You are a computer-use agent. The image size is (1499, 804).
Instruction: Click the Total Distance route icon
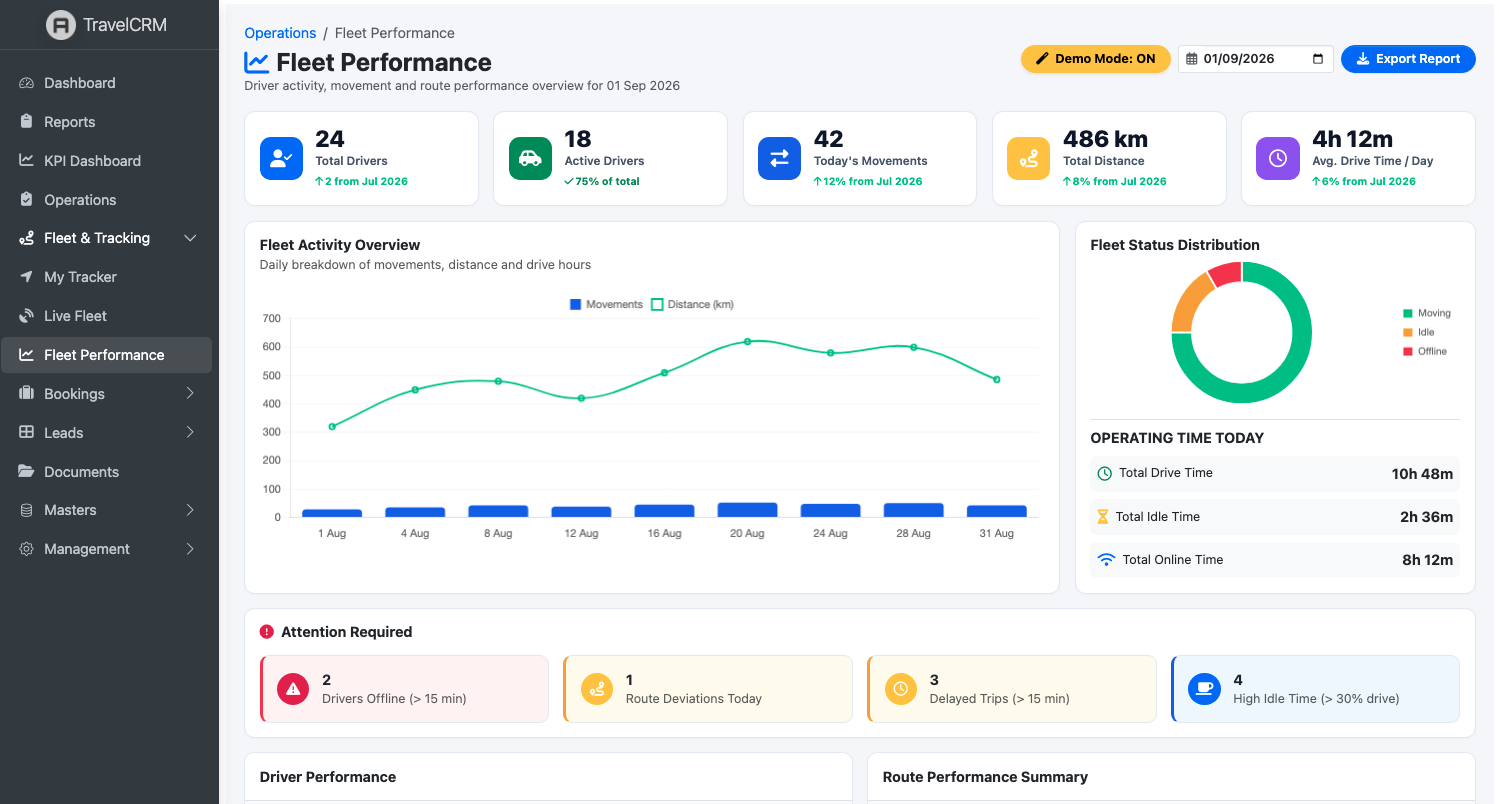point(1028,158)
